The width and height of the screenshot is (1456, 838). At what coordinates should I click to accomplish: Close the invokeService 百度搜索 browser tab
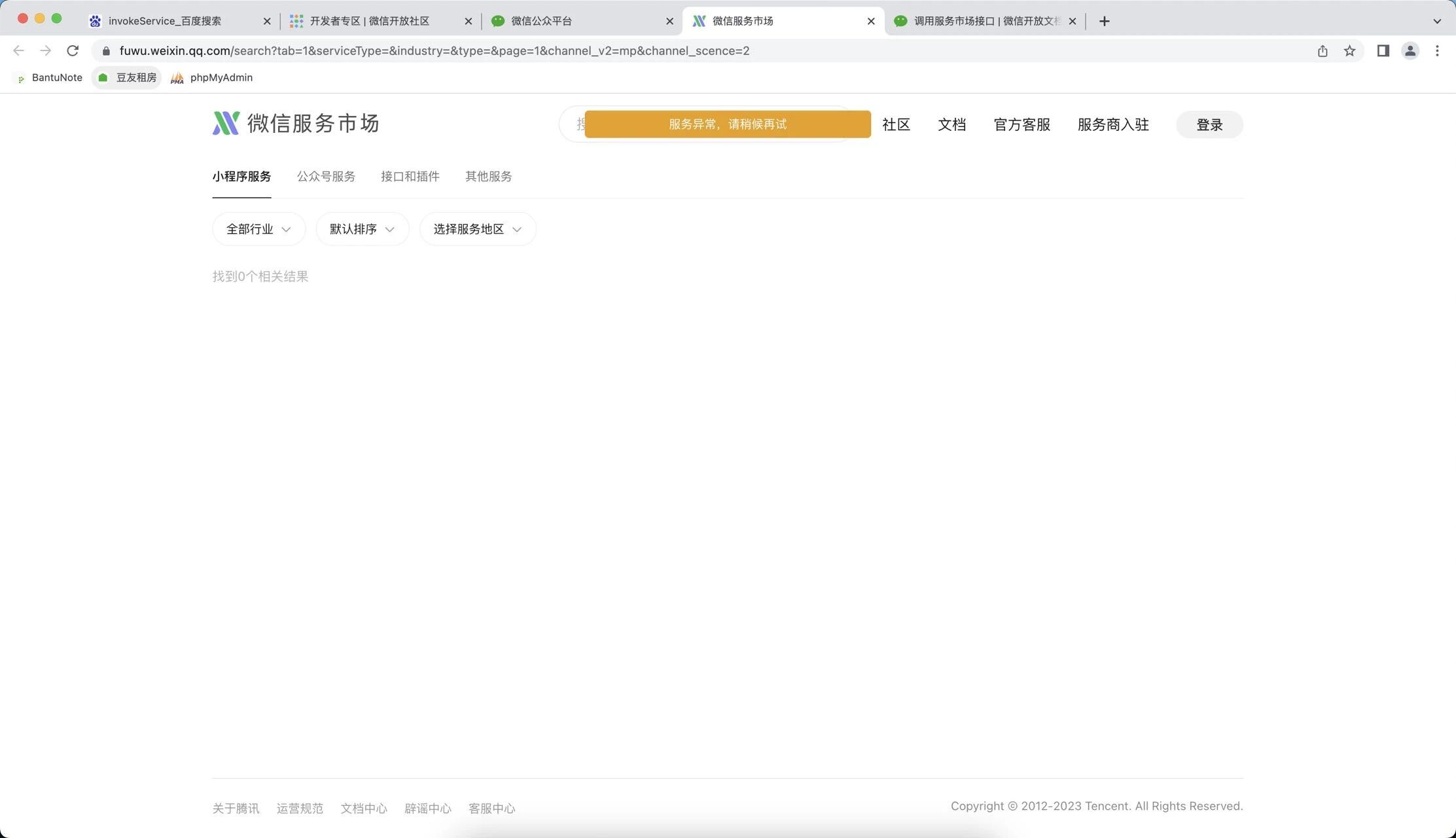(x=267, y=21)
